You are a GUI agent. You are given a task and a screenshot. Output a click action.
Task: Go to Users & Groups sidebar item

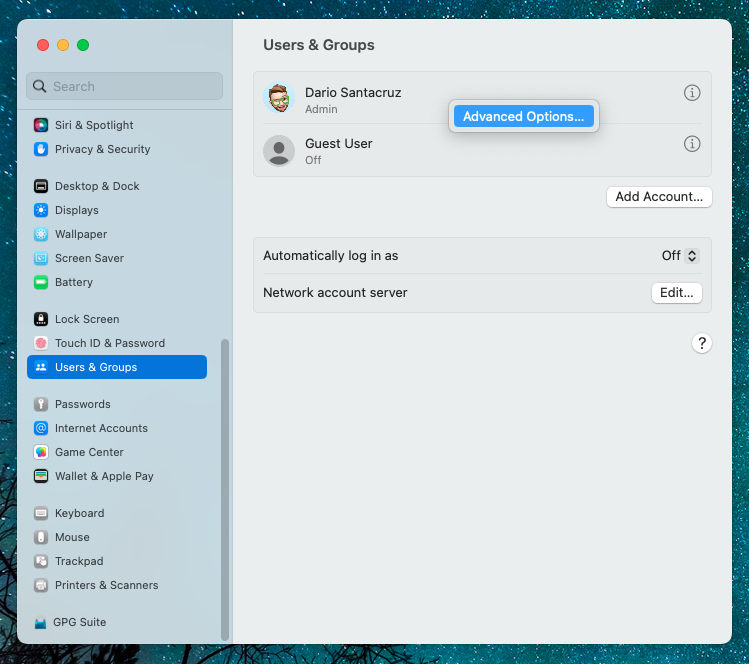[x=117, y=367]
